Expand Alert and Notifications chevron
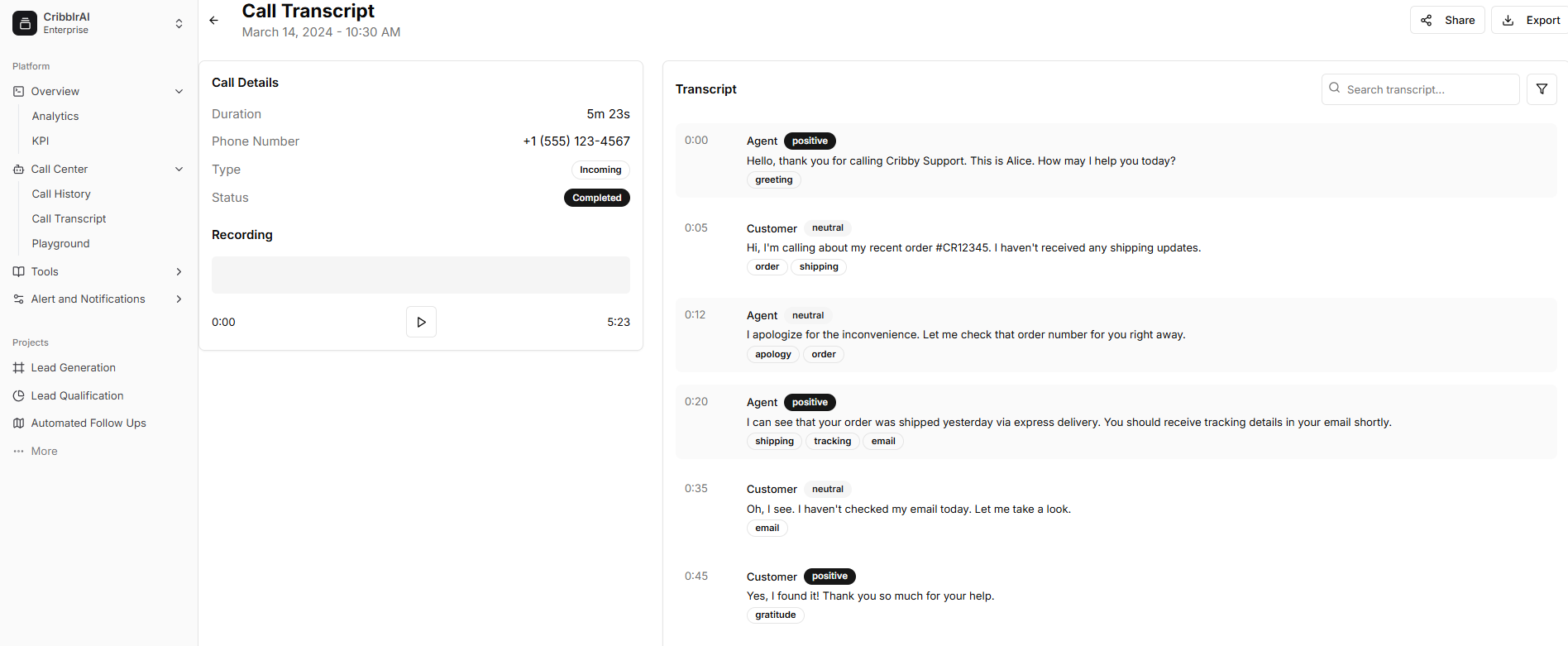This screenshot has height=646, width=1568. 179,299
